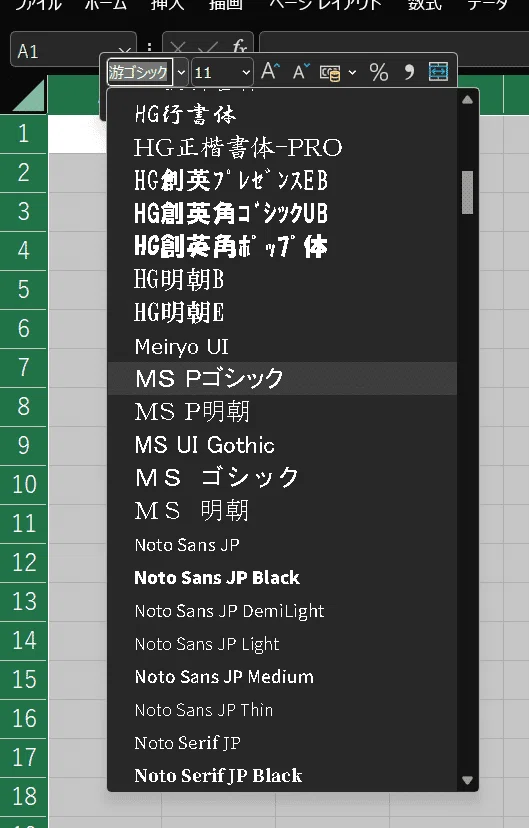529x828 pixels.
Task: Select the HG創英角ゴシックUB font
Action: (282, 213)
